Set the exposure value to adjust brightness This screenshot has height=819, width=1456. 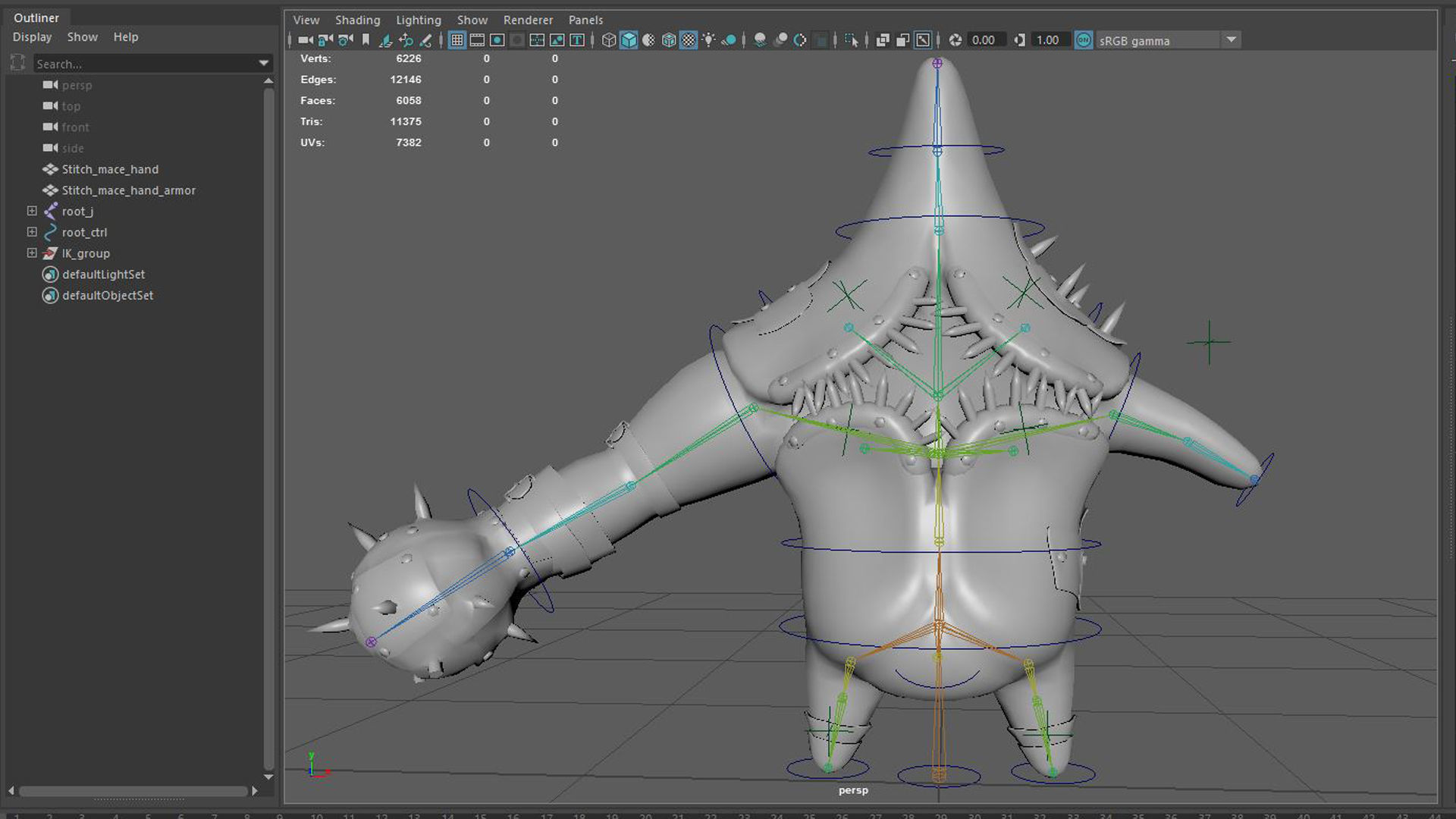[986, 39]
